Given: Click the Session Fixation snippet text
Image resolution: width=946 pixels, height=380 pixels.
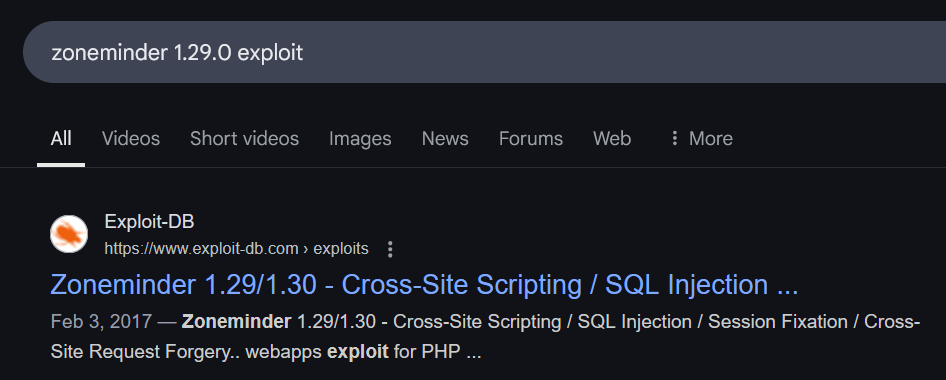Looking at the screenshot, I should [x=778, y=322].
